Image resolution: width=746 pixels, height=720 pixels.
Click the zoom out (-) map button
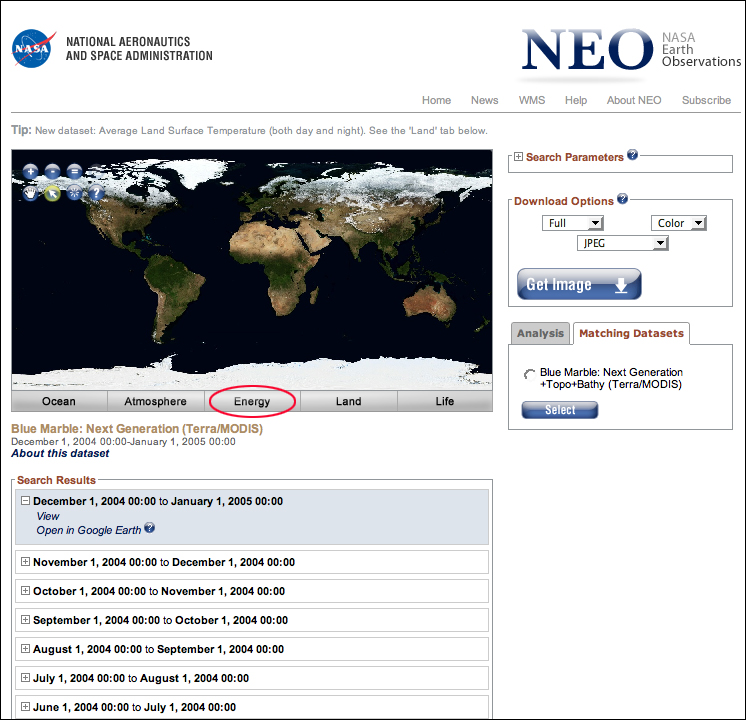[x=52, y=172]
